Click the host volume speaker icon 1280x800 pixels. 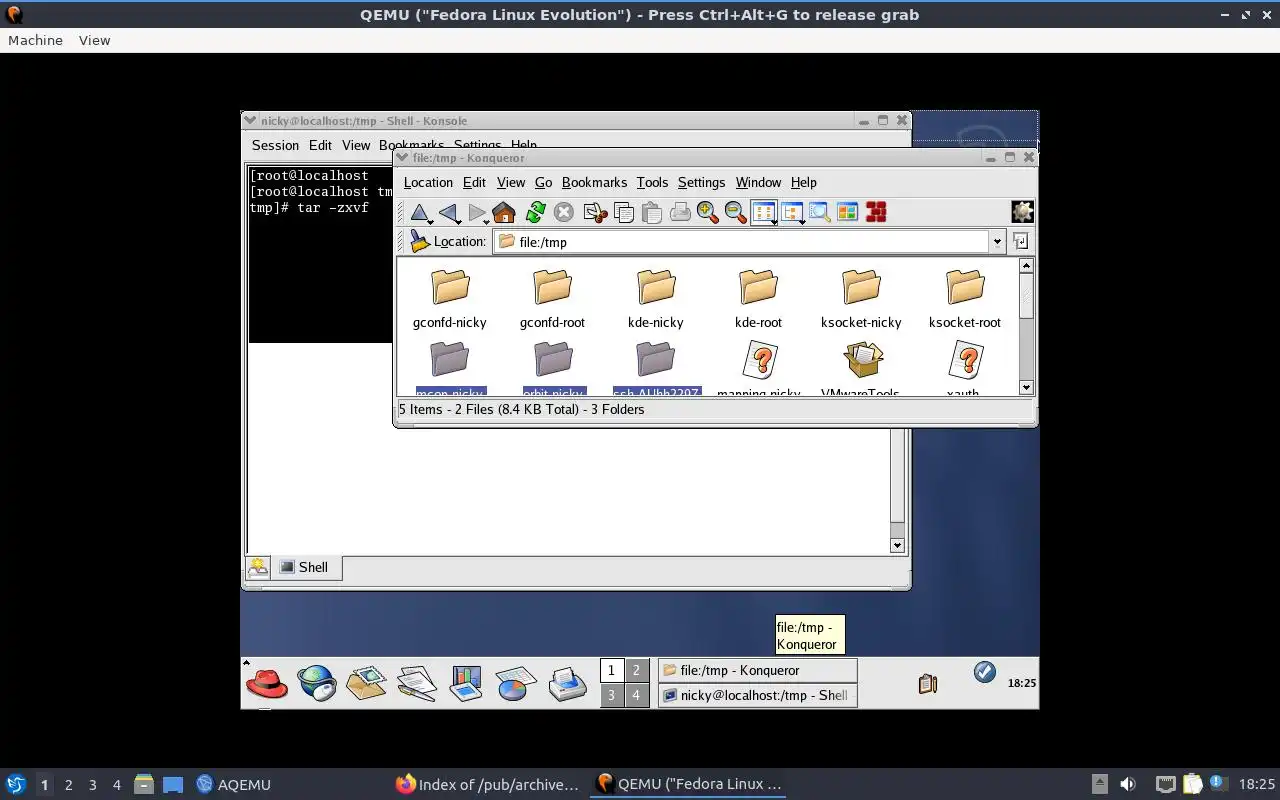click(1128, 784)
